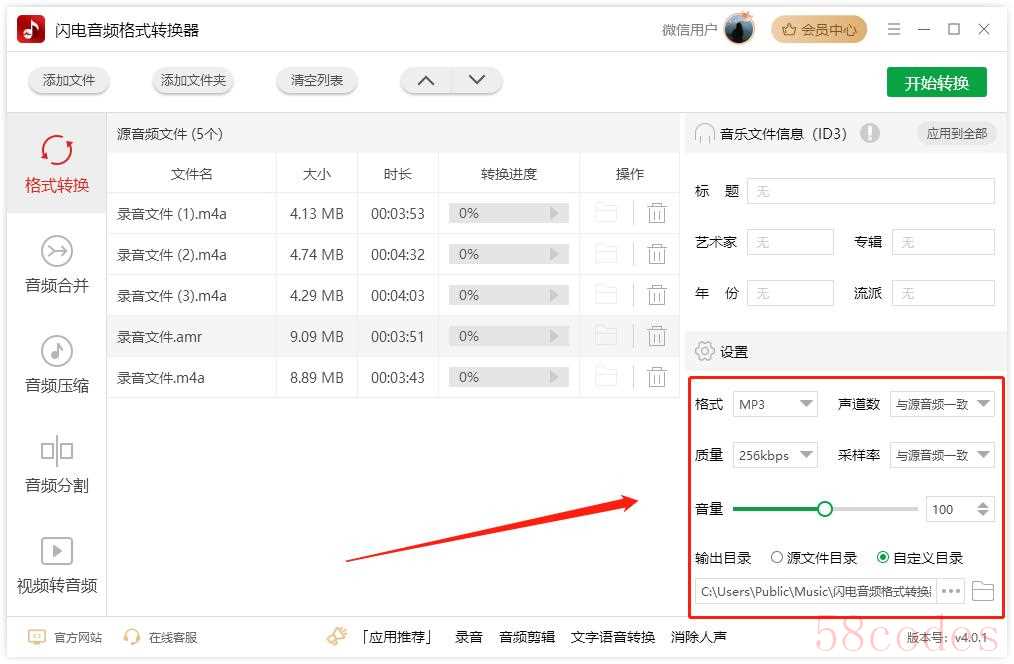This screenshot has width=1014, height=664.
Task: Open the 音频分割 section
Action: point(57,465)
